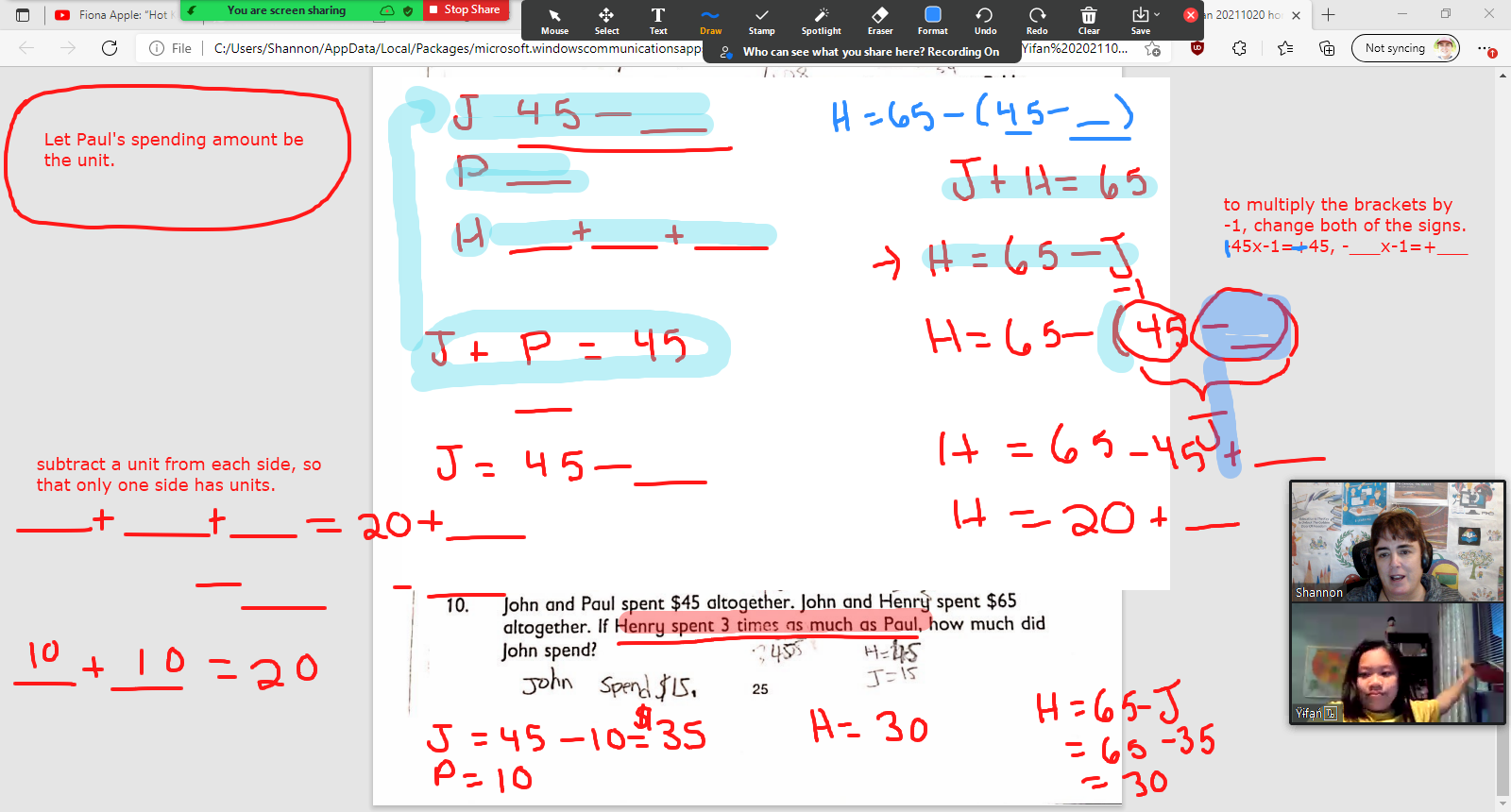Save the annotated screen
The width and height of the screenshot is (1511, 812).
(1140, 20)
